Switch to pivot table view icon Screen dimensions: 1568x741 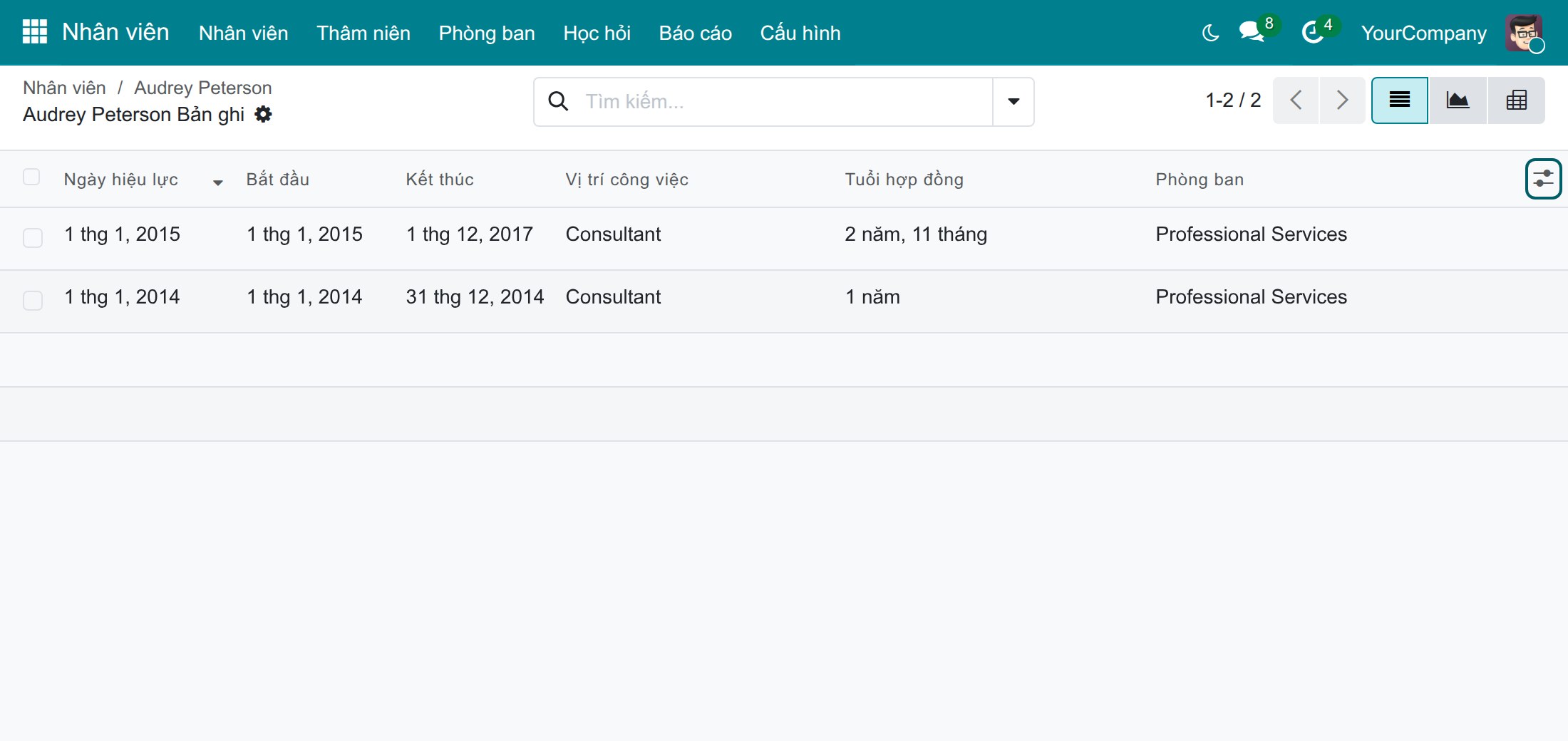(1516, 100)
